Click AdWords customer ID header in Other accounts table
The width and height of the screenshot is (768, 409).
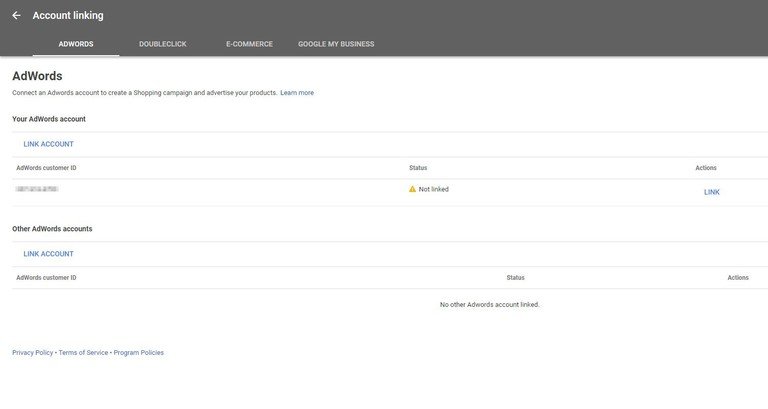coord(47,278)
